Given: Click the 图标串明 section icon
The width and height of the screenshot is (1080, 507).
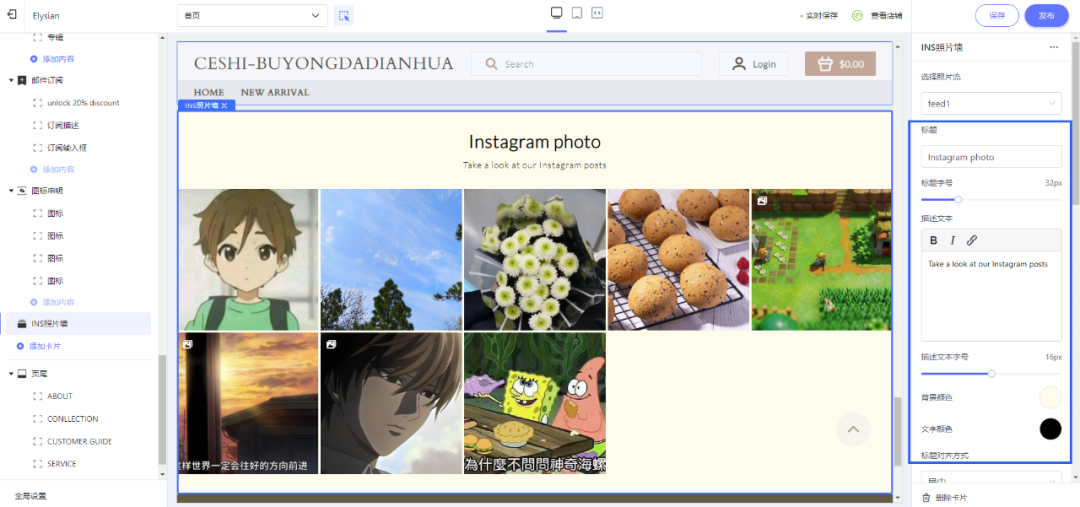Looking at the screenshot, I should click(22, 190).
